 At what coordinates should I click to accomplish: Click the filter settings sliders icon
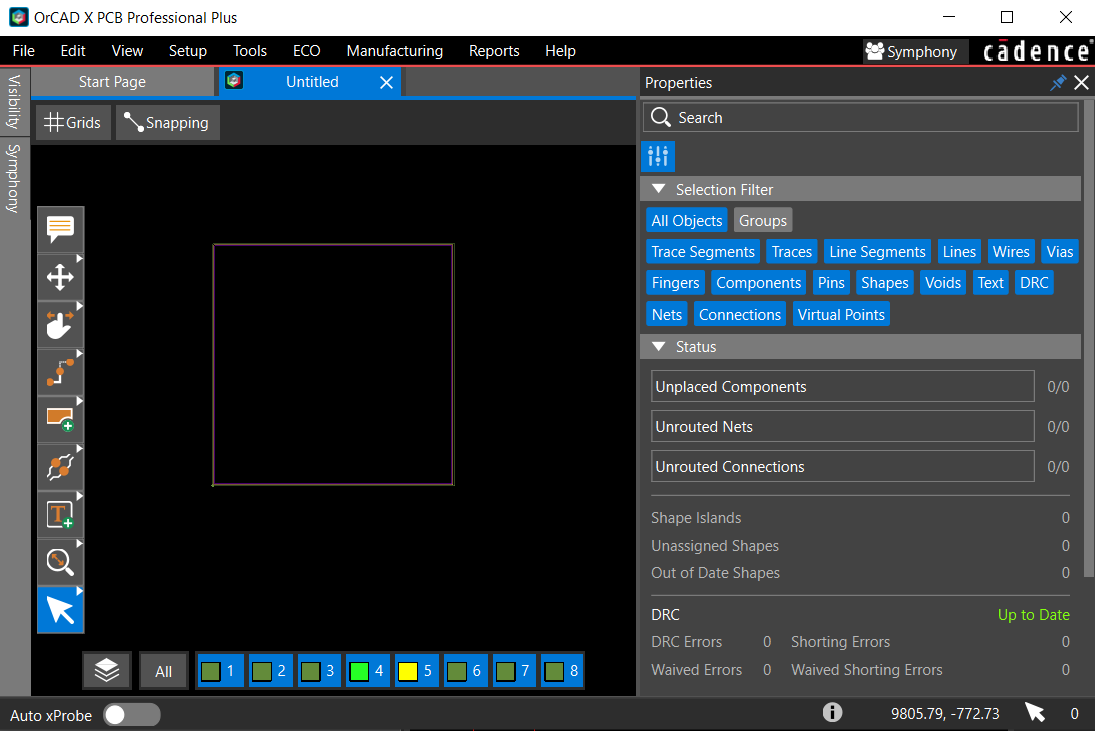[658, 156]
